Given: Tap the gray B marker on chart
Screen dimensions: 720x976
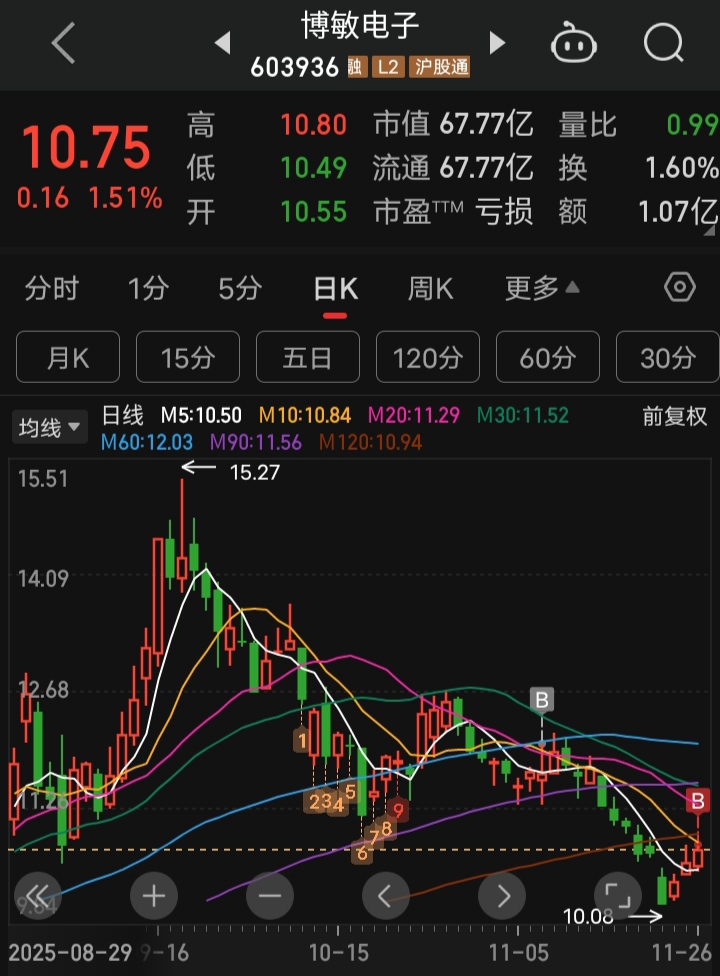Looking at the screenshot, I should coord(542,700).
